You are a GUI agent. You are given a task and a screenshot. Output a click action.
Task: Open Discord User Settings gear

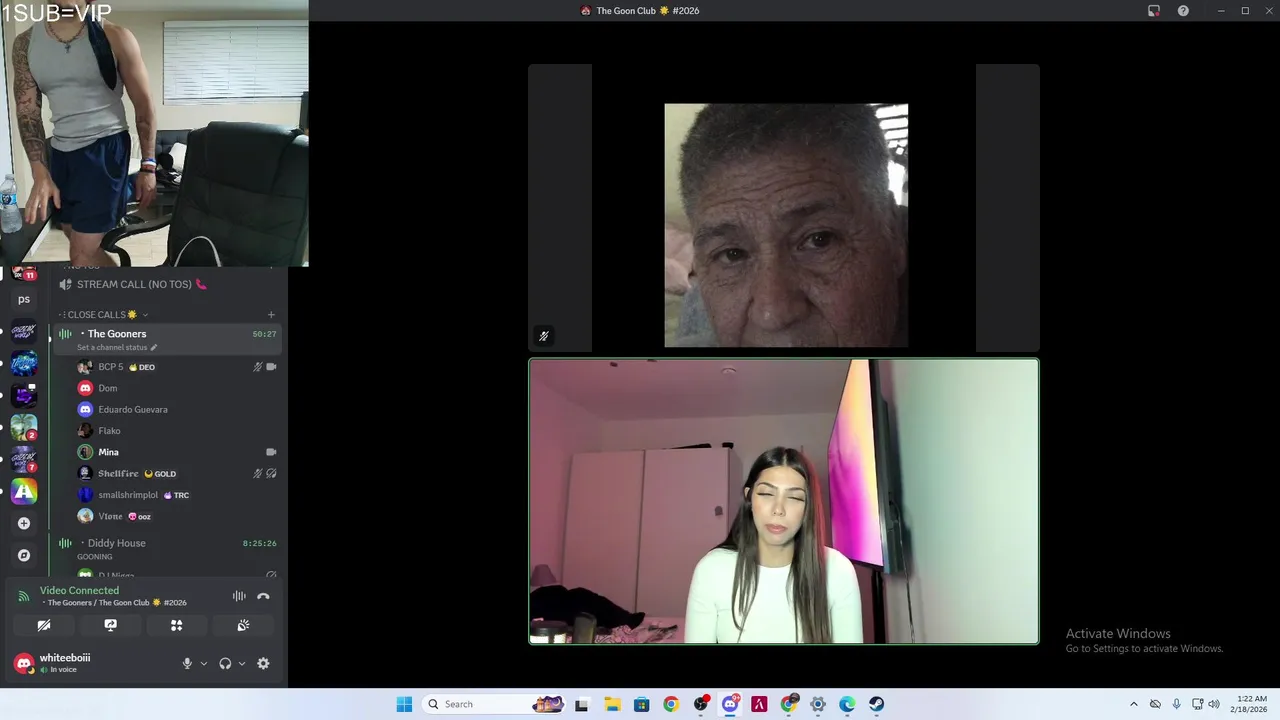(263, 663)
